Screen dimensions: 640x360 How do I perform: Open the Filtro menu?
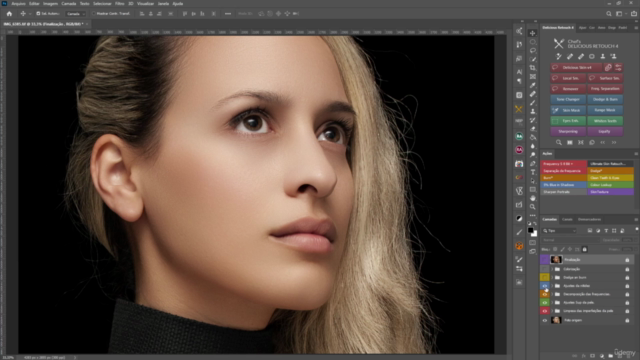(x=120, y=4)
